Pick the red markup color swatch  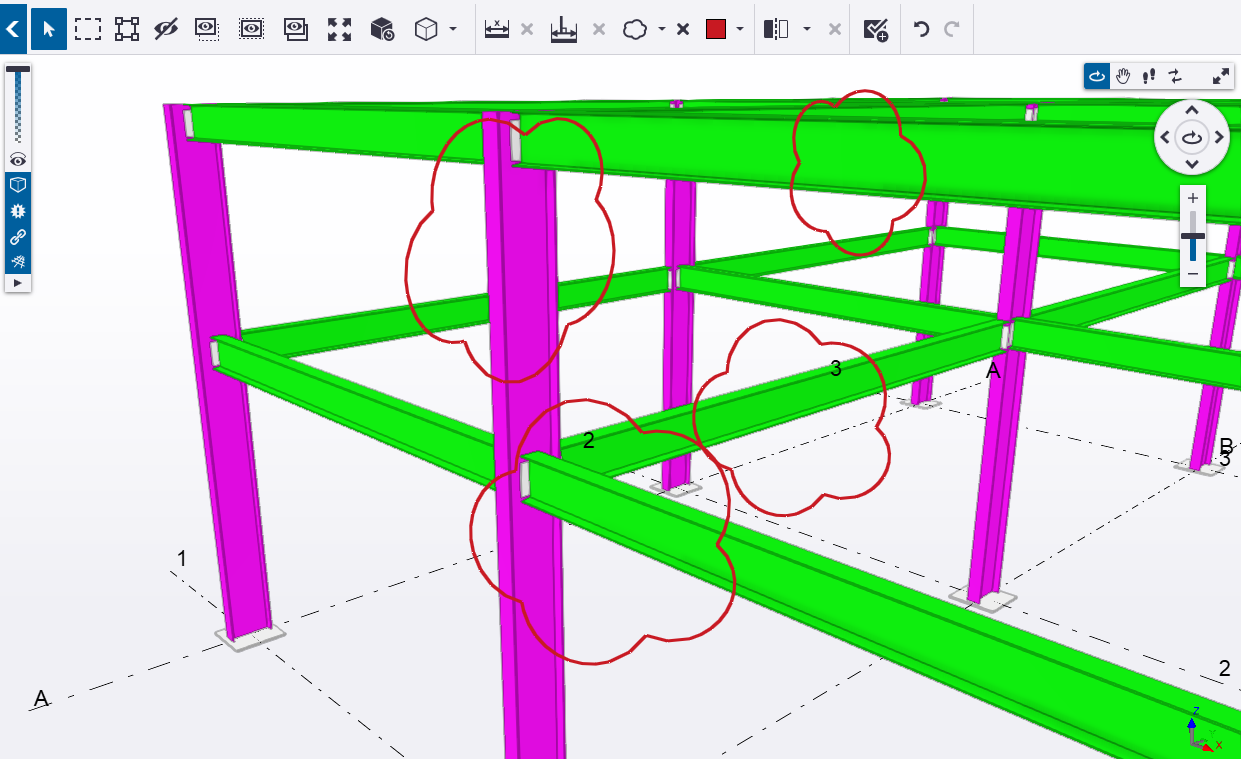(x=716, y=29)
